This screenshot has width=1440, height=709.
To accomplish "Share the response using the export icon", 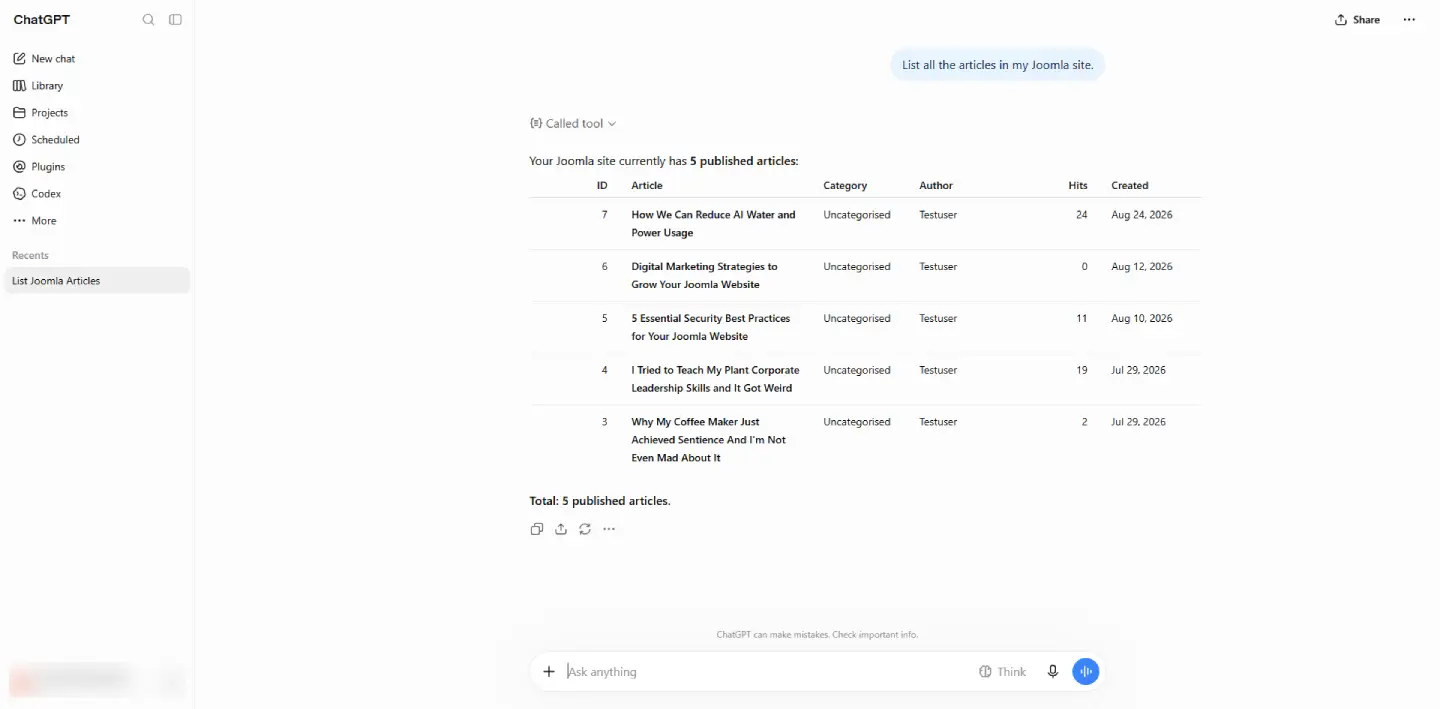I will click(x=561, y=529).
